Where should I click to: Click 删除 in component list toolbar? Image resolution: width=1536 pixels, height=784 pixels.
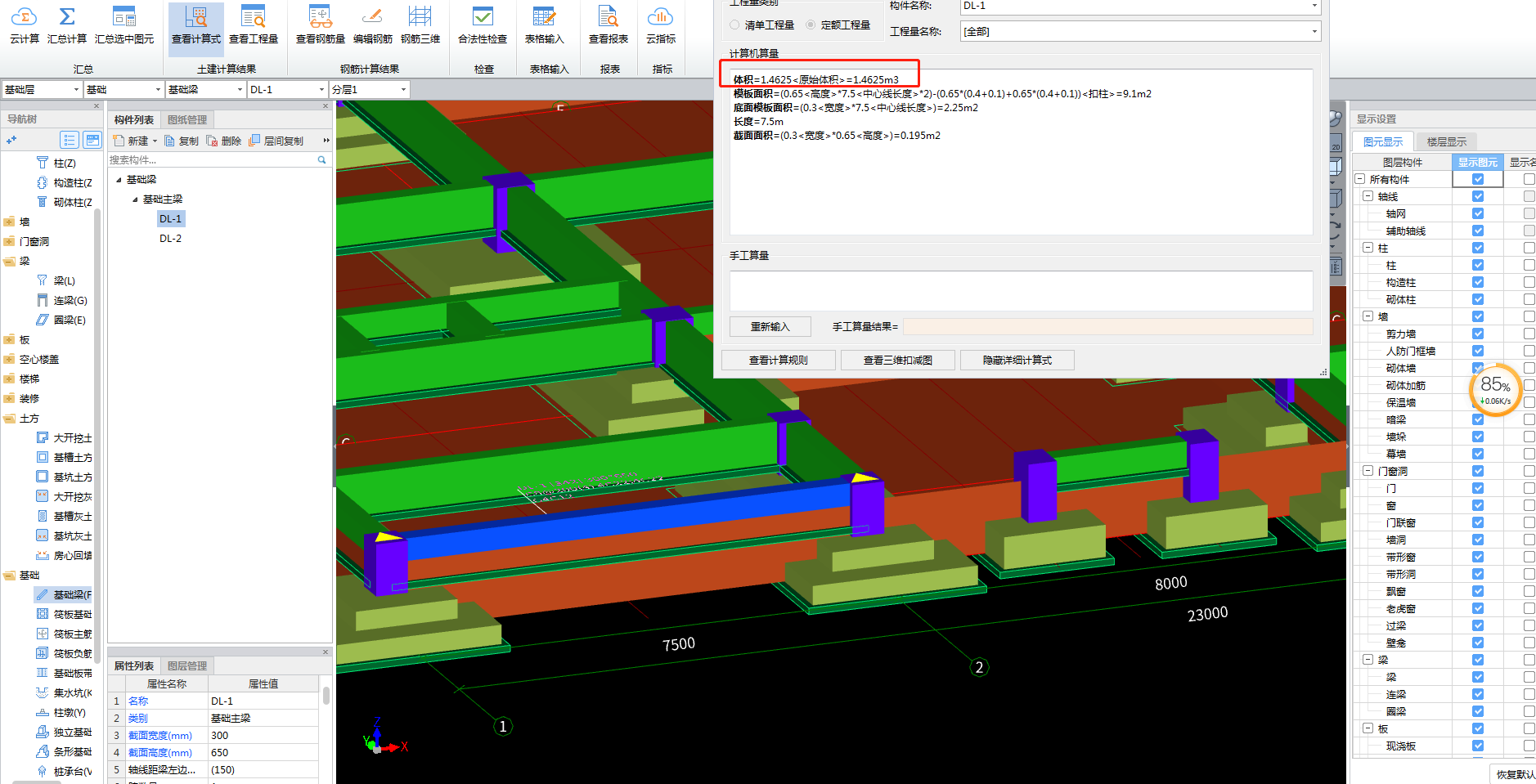(x=224, y=141)
